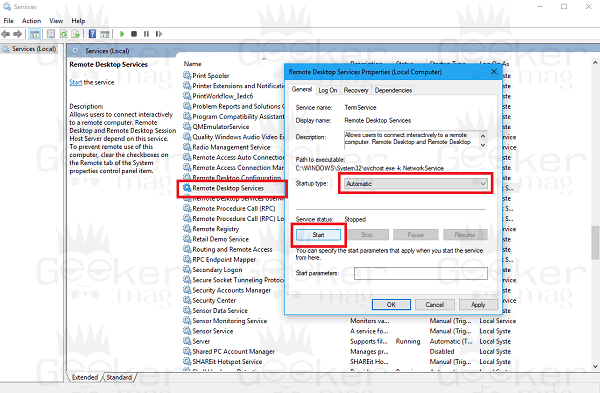Click the description box scroll-down arrow
The height and width of the screenshot is (393, 600).
coord(483,145)
